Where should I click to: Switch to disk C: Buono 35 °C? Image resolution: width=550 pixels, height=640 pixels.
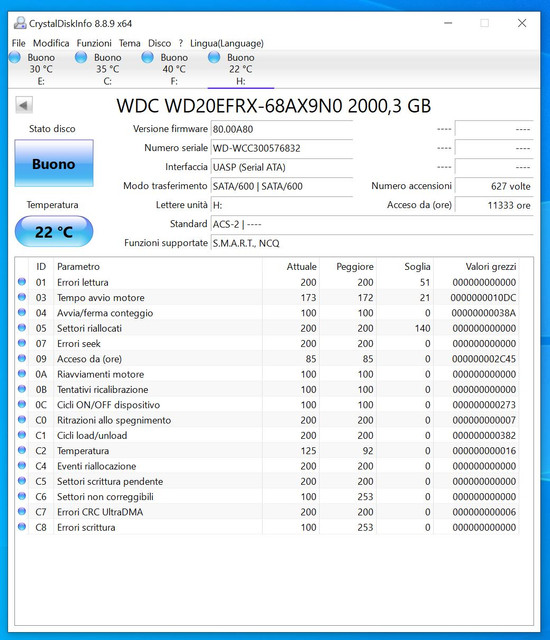(x=108, y=69)
